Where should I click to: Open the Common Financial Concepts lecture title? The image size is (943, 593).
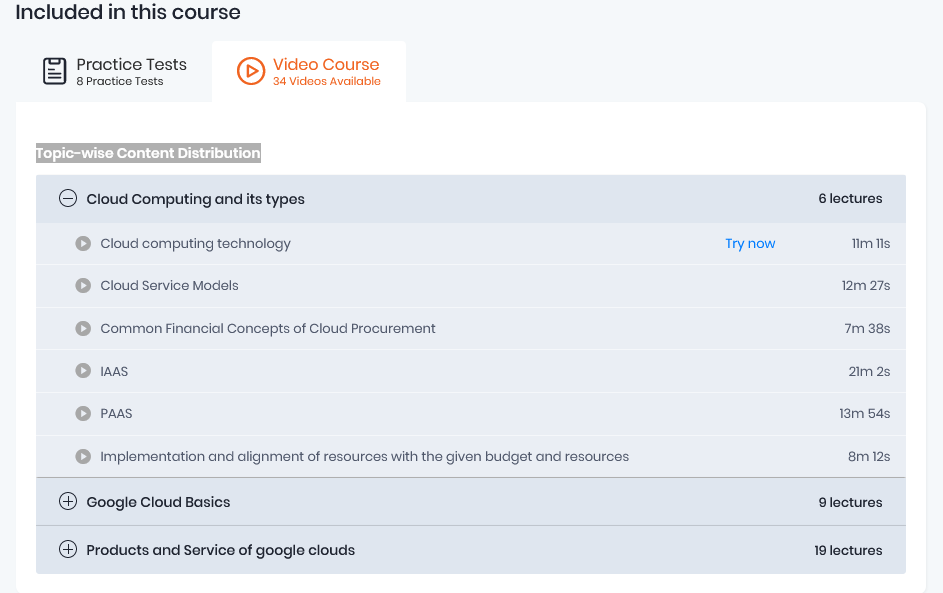(x=268, y=328)
